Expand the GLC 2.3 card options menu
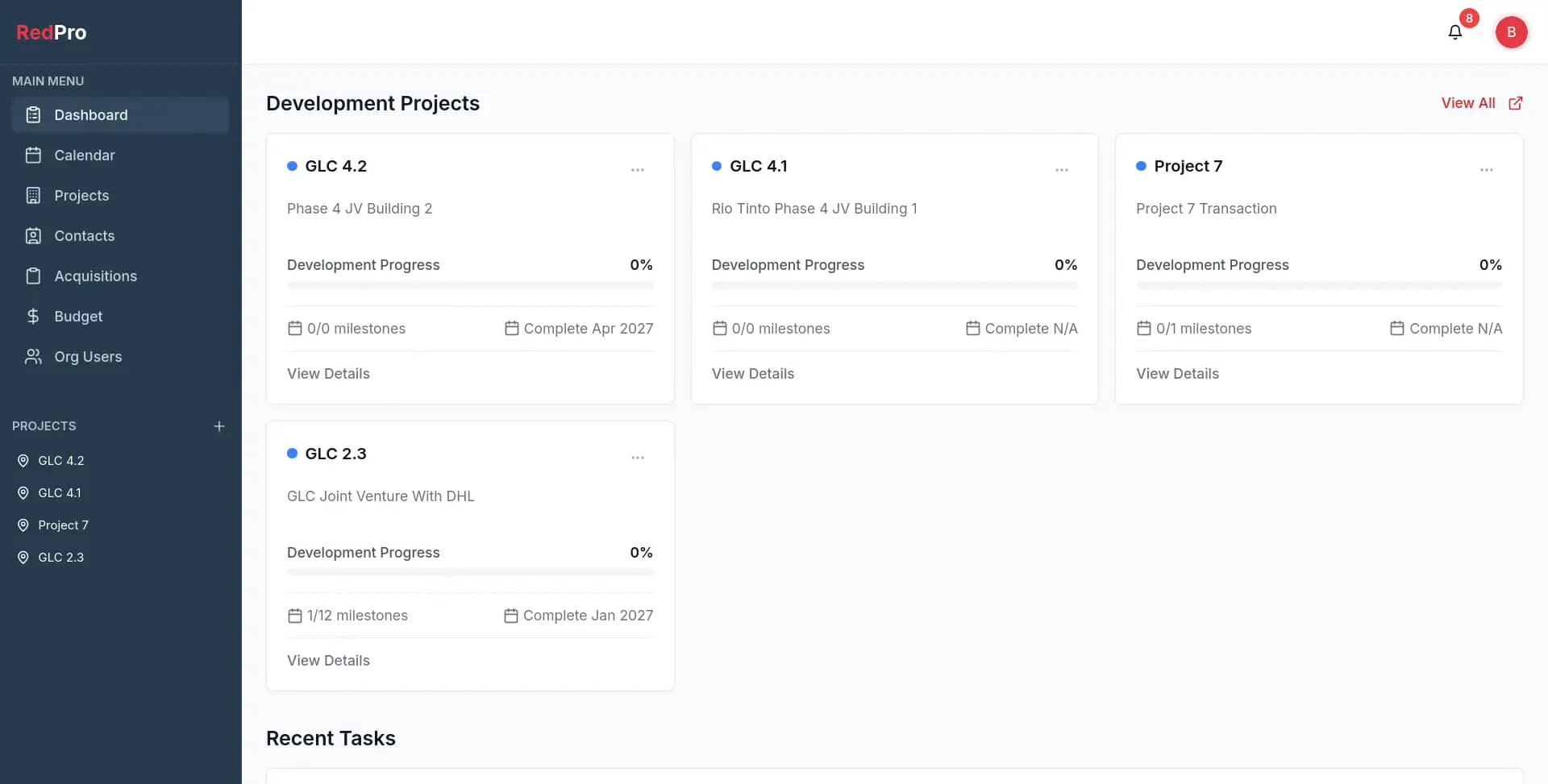This screenshot has height=784, width=1548. tap(637, 458)
